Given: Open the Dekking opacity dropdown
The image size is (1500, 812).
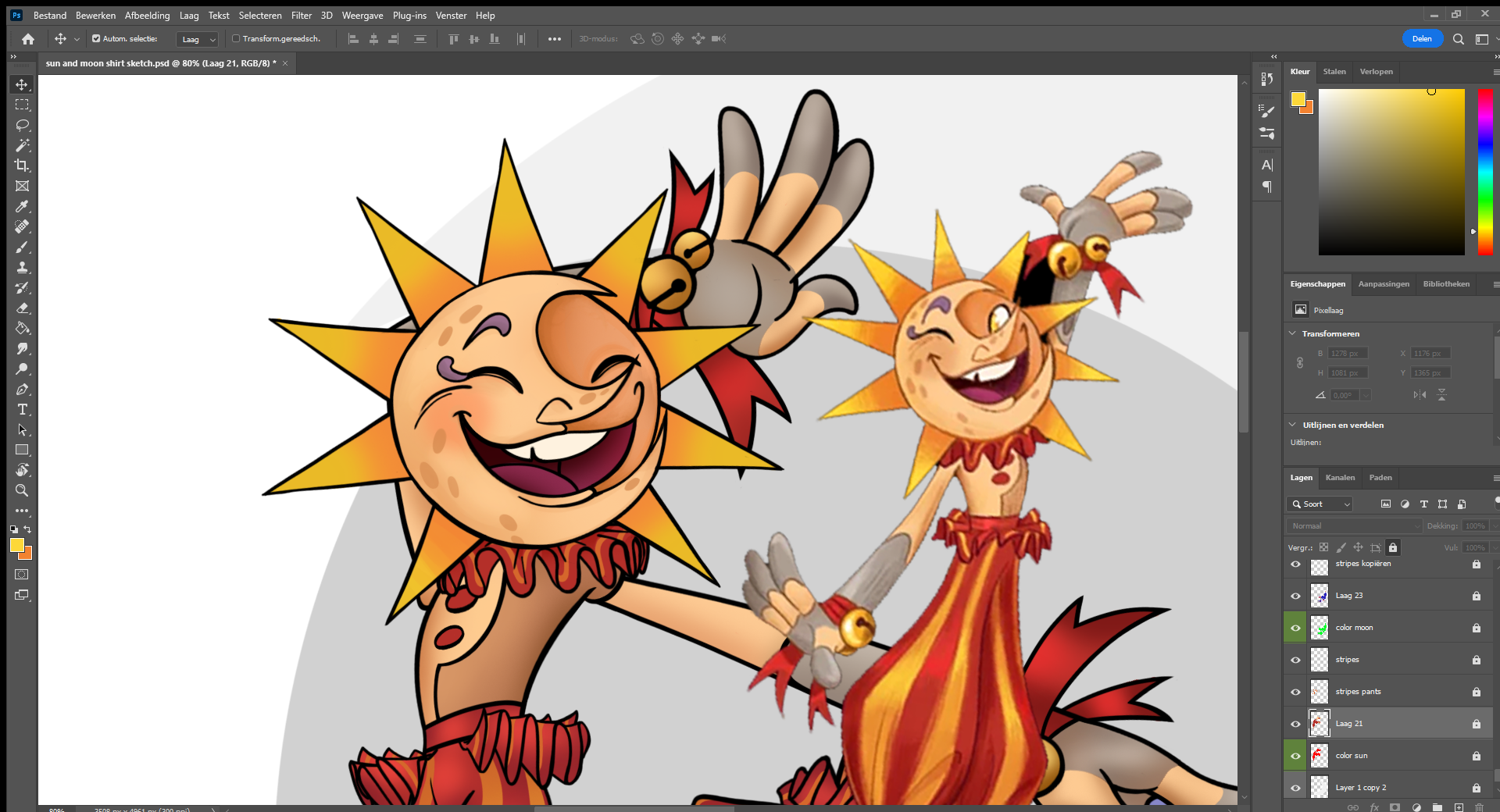Looking at the screenshot, I should [x=1495, y=526].
